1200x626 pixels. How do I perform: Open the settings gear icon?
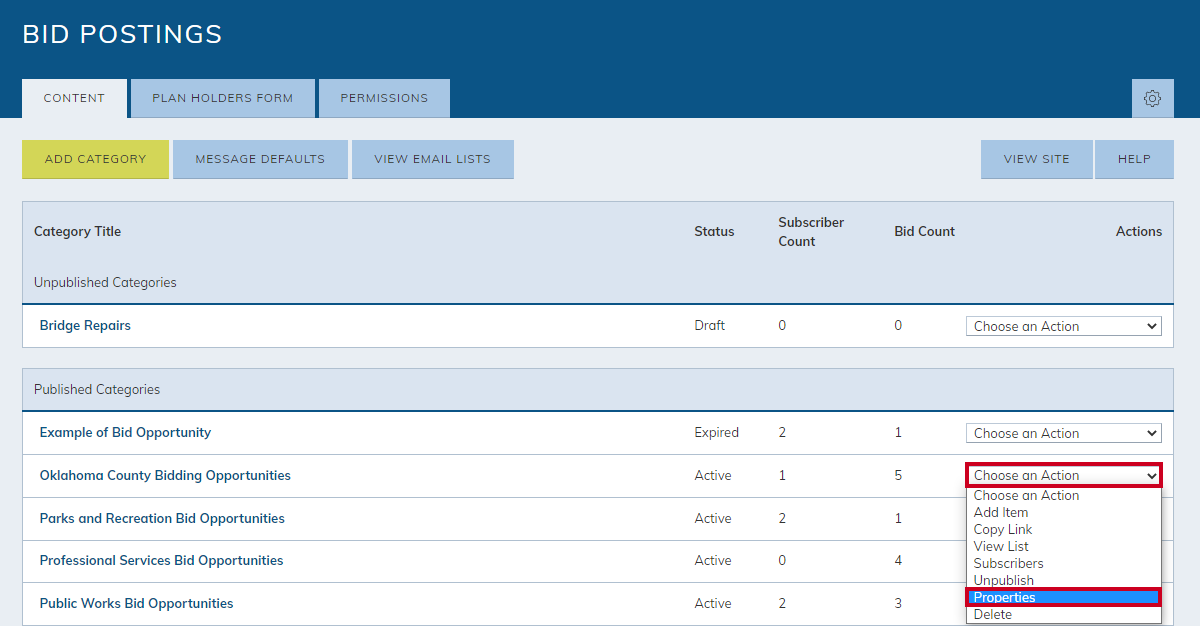(1152, 98)
